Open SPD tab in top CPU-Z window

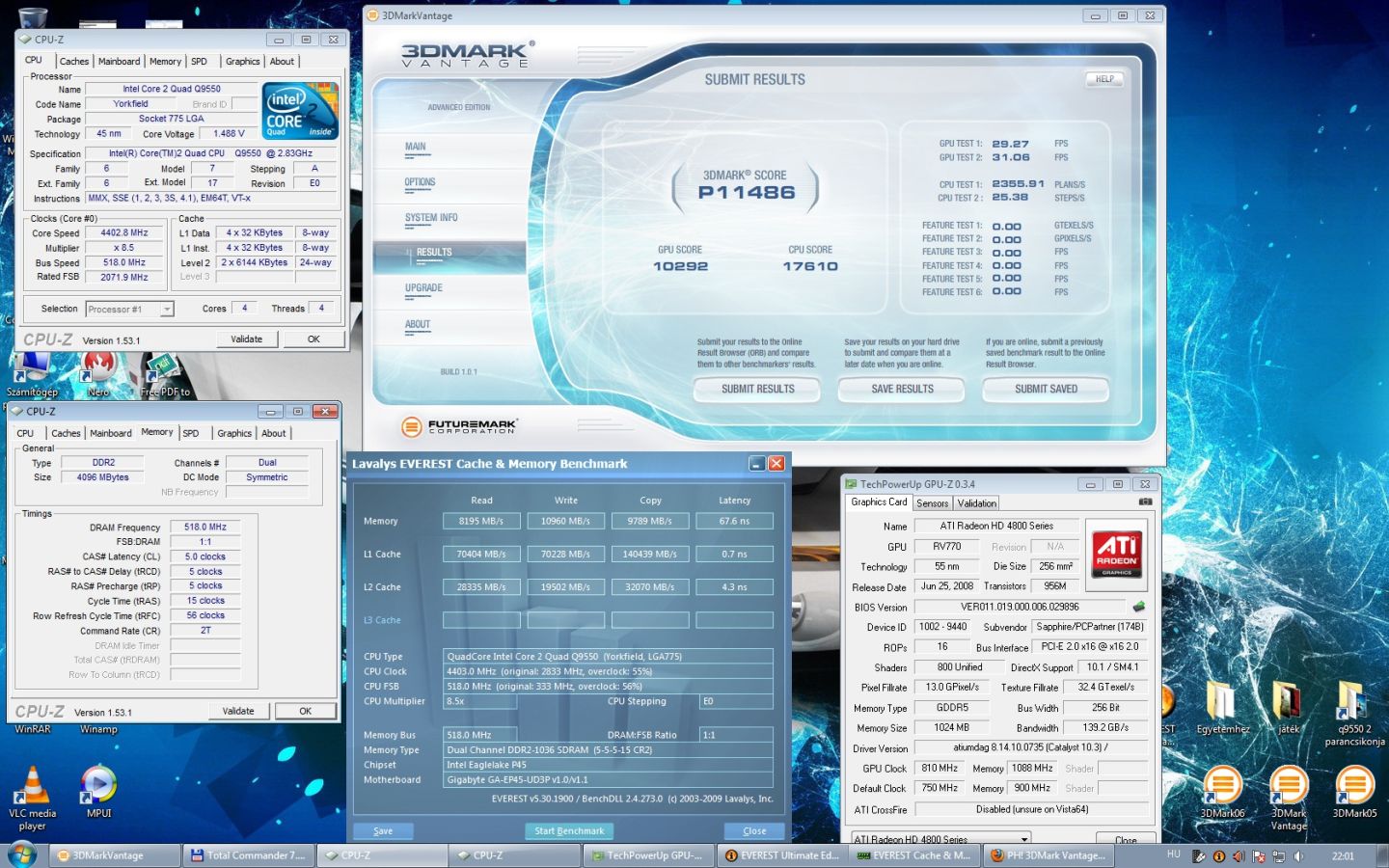[x=199, y=61]
